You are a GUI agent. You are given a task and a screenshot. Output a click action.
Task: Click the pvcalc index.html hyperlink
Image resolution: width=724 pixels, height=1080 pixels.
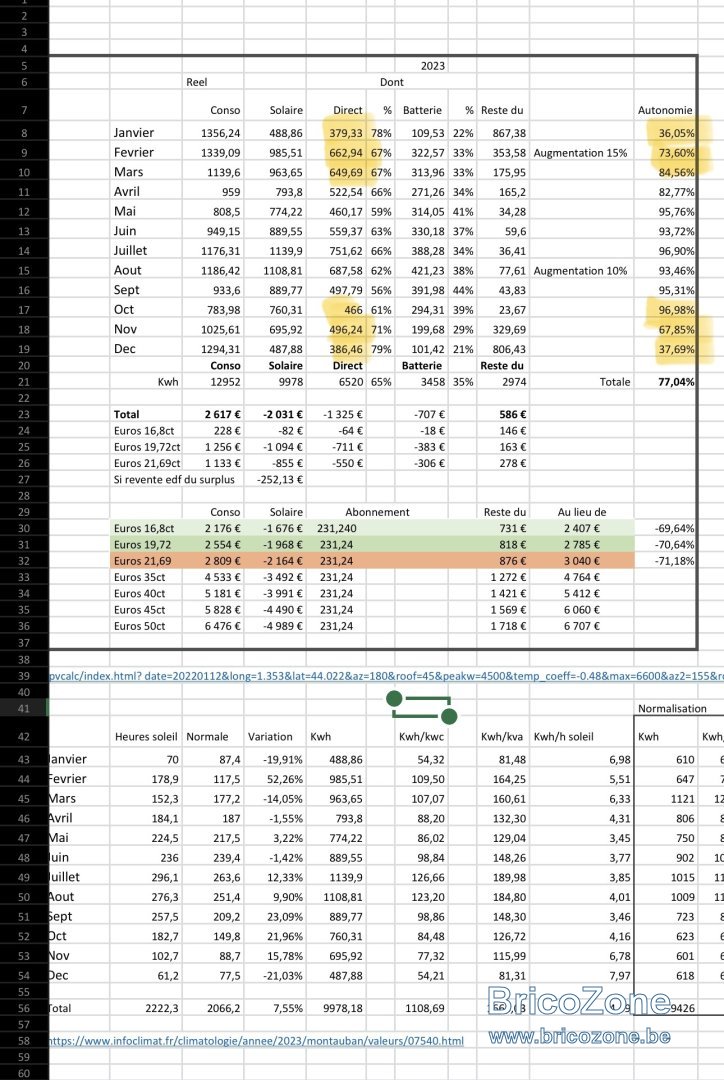tap(386, 676)
